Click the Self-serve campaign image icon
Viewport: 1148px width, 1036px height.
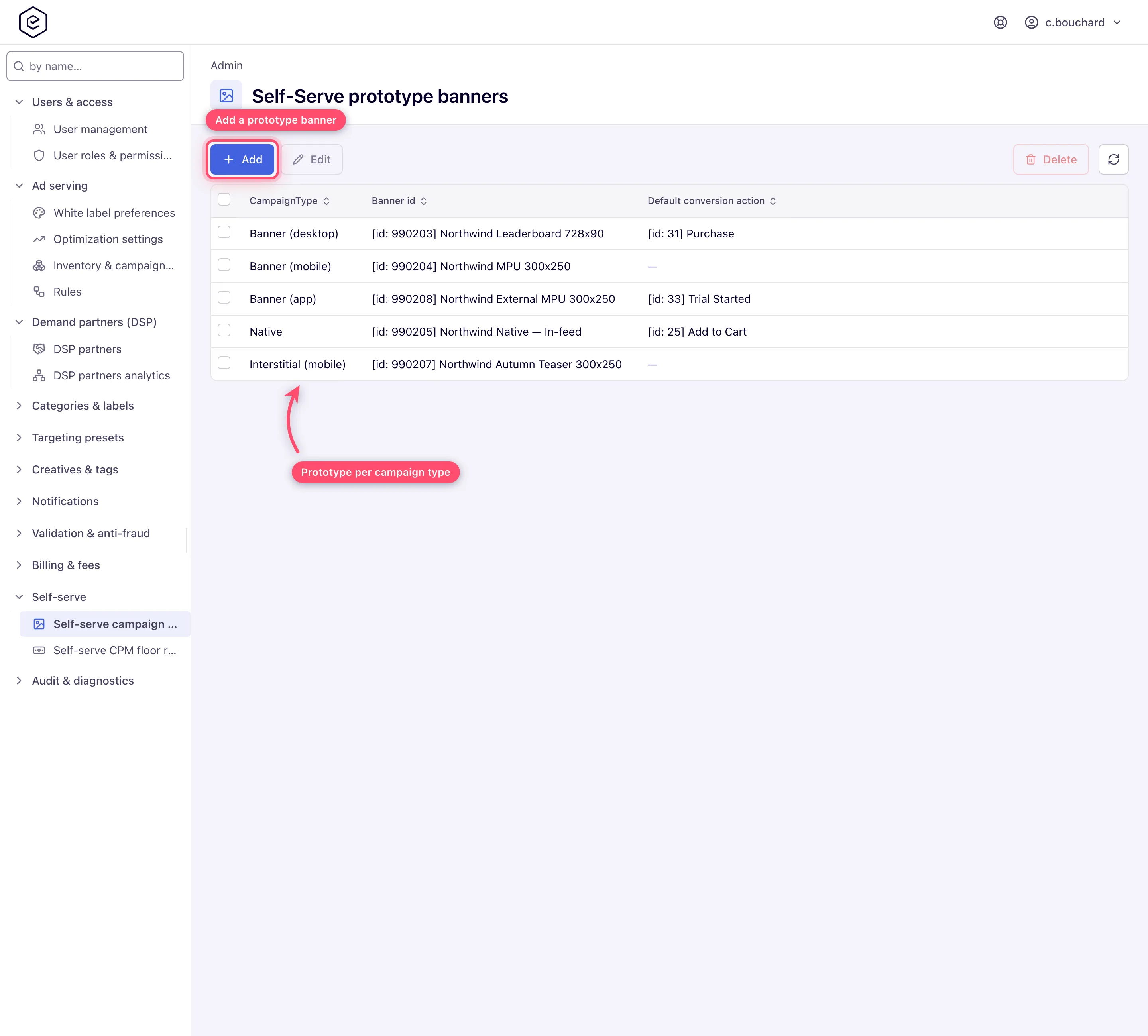tap(39, 624)
